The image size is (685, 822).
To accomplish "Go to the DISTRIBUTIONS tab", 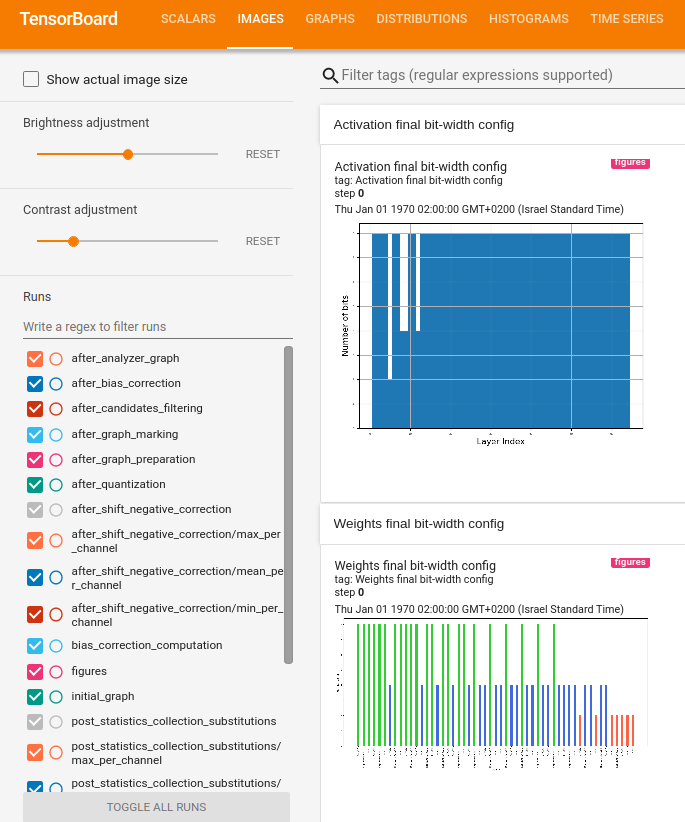I will click(422, 19).
